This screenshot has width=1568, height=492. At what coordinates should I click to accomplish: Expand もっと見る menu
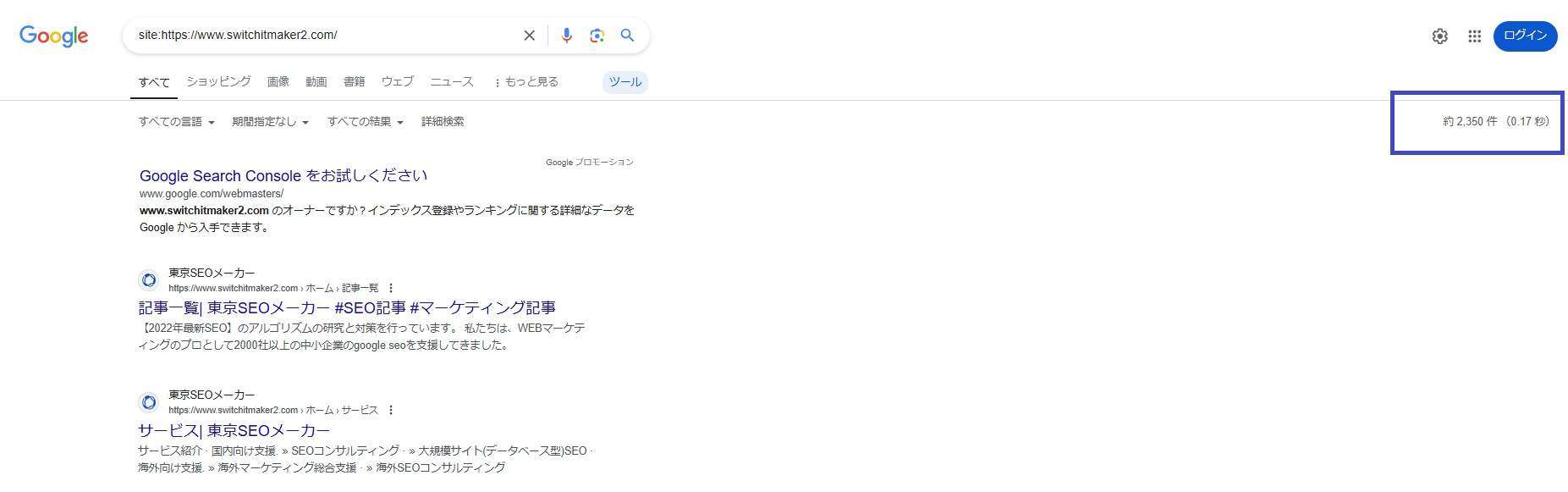click(x=526, y=82)
